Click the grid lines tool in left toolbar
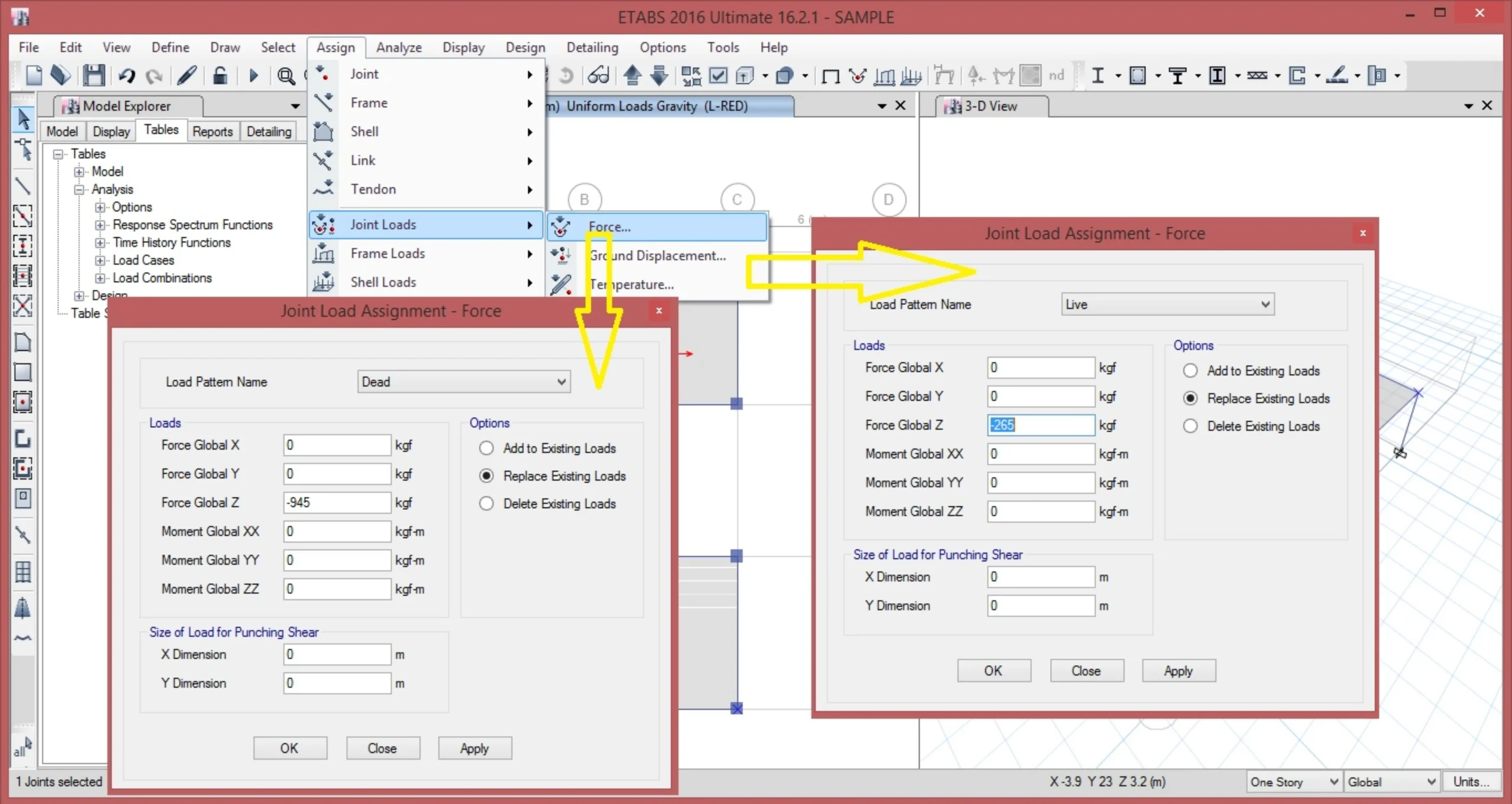 pyautogui.click(x=22, y=572)
